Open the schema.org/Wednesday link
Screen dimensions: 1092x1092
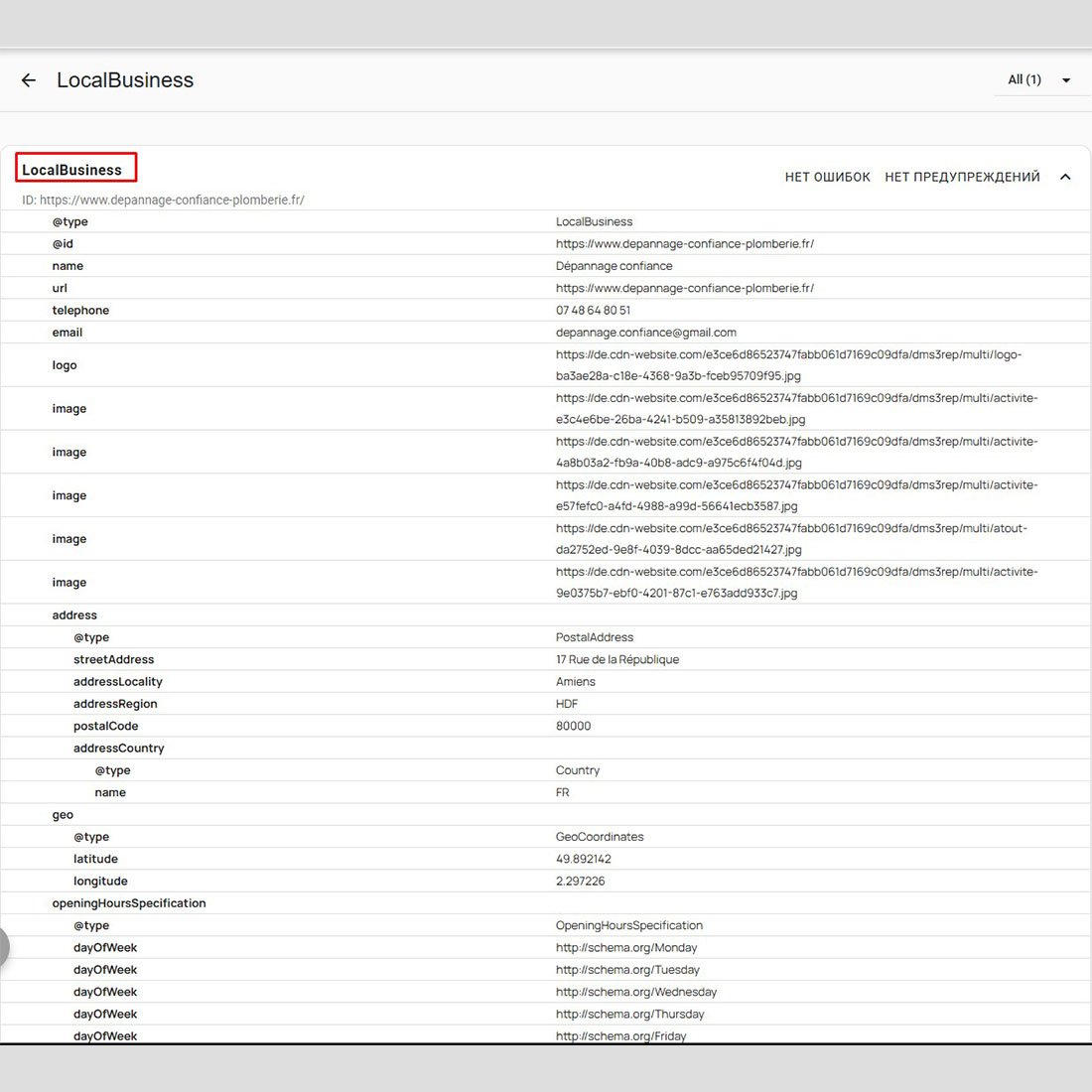pyautogui.click(x=635, y=993)
